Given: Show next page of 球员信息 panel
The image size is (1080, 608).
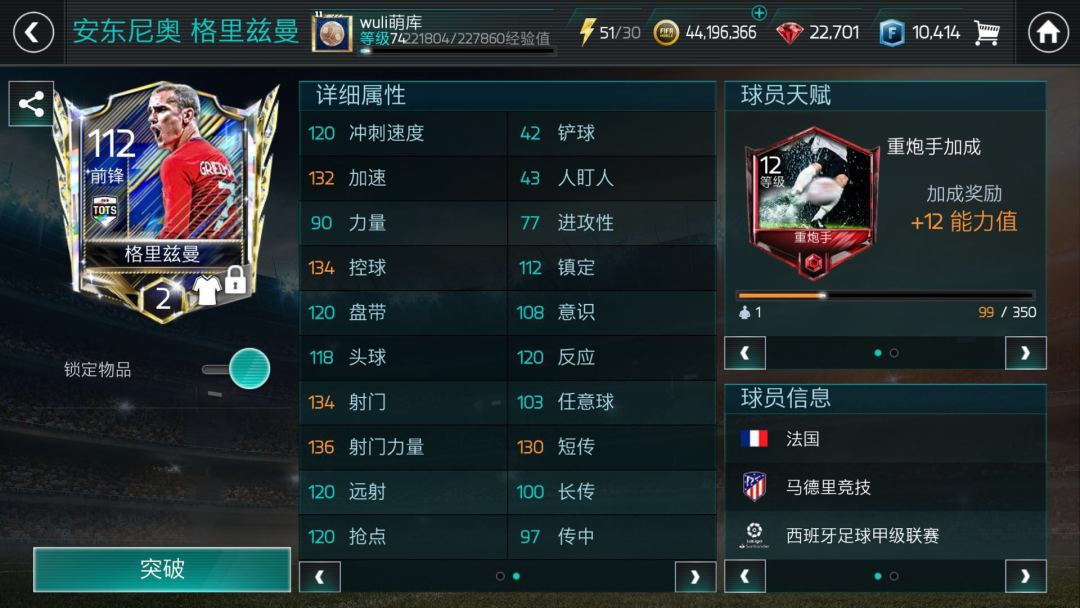Looking at the screenshot, I should pyautogui.click(x=1026, y=576).
